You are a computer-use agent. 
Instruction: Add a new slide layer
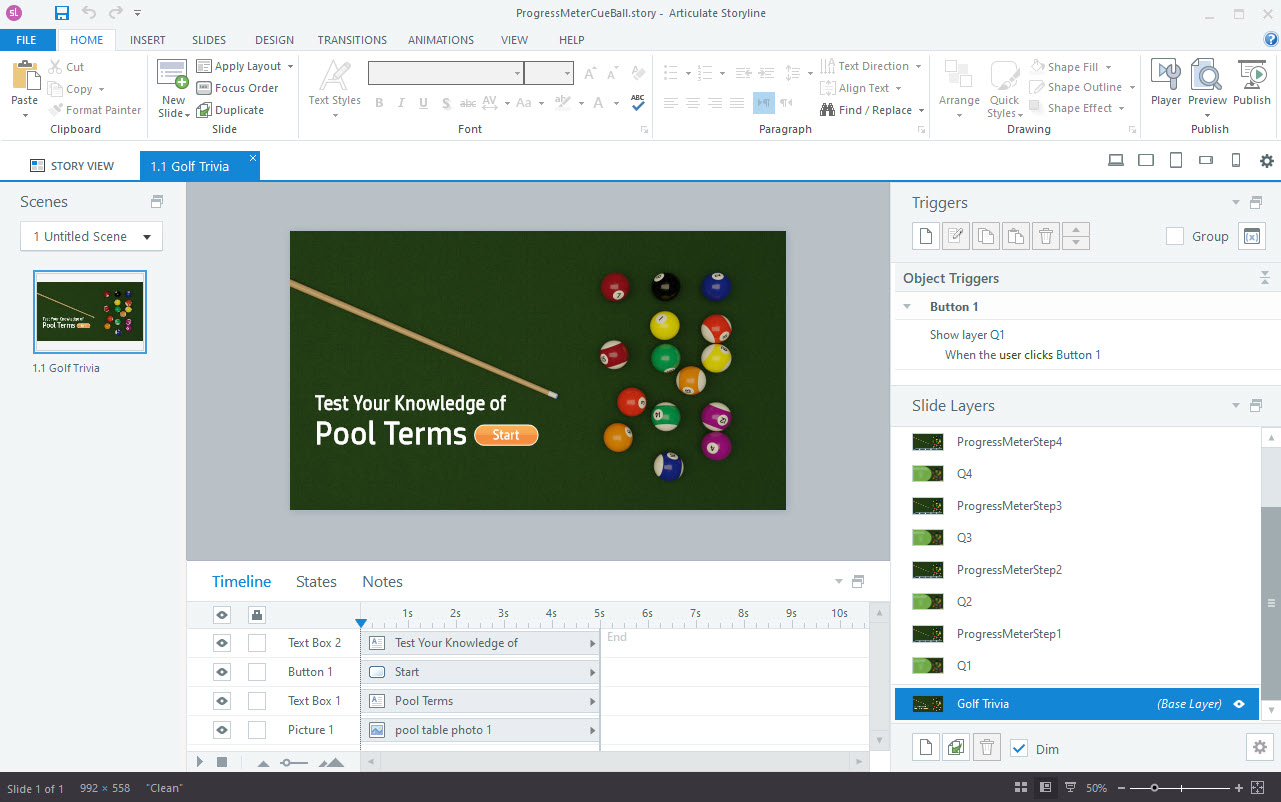pyautogui.click(x=926, y=748)
